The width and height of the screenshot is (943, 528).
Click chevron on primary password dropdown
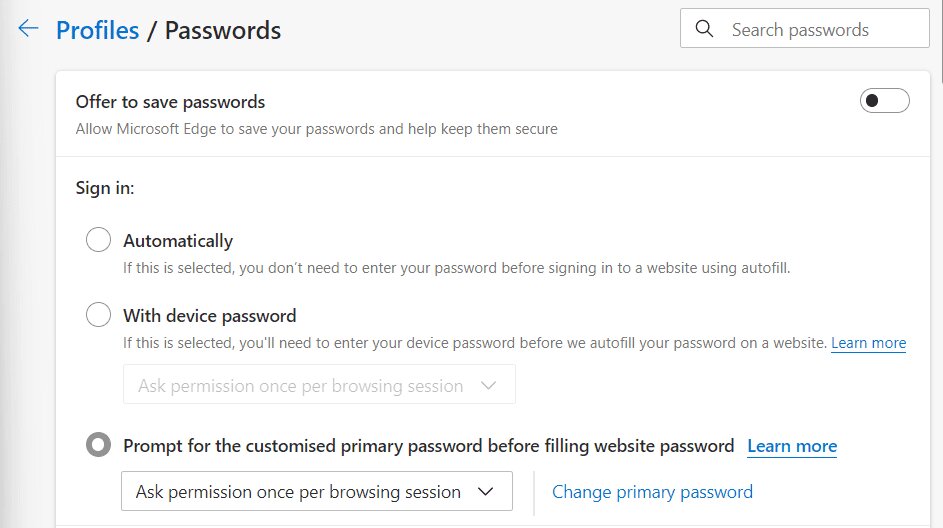pyautogui.click(x=485, y=492)
